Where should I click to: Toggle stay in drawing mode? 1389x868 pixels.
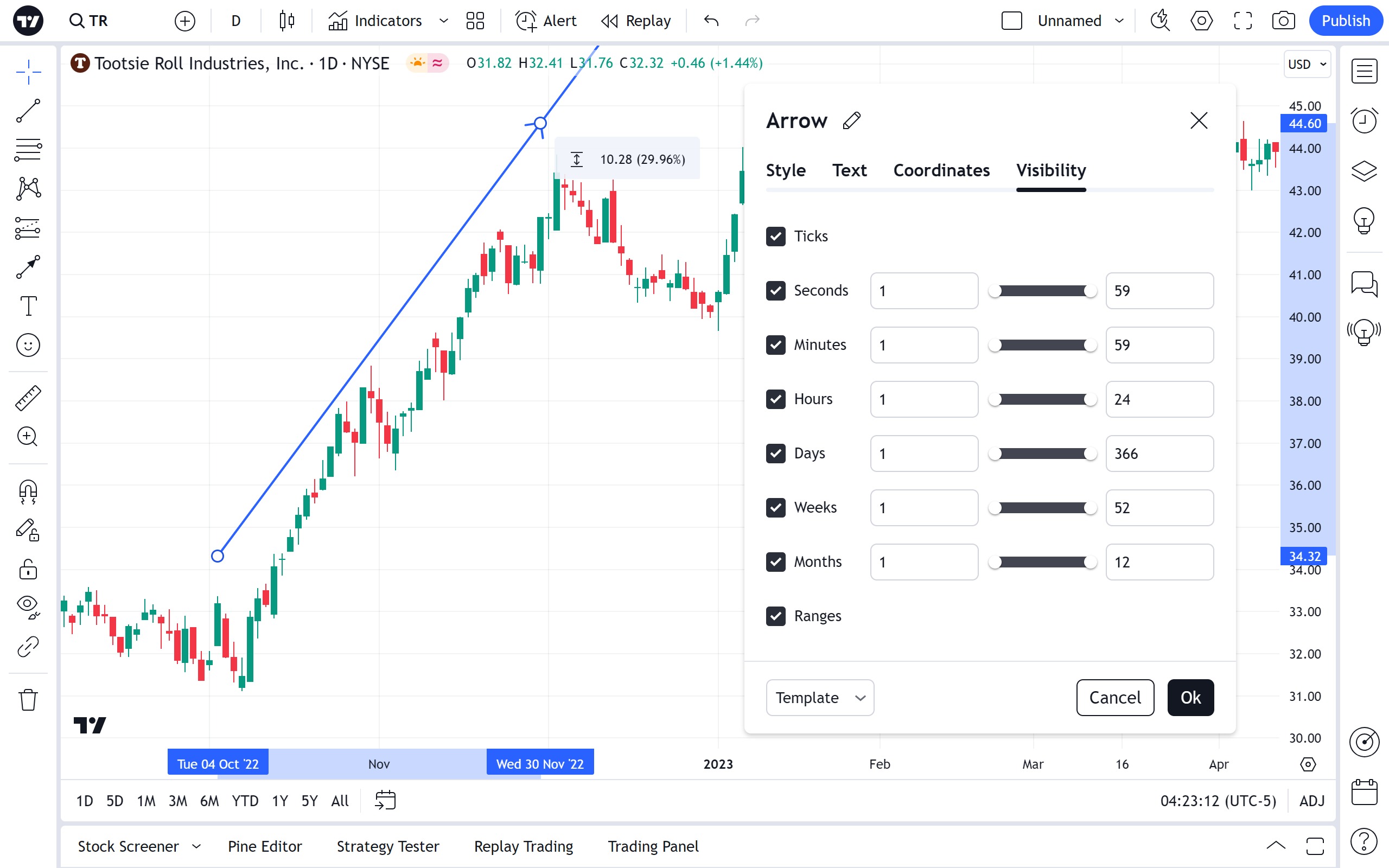(28, 530)
